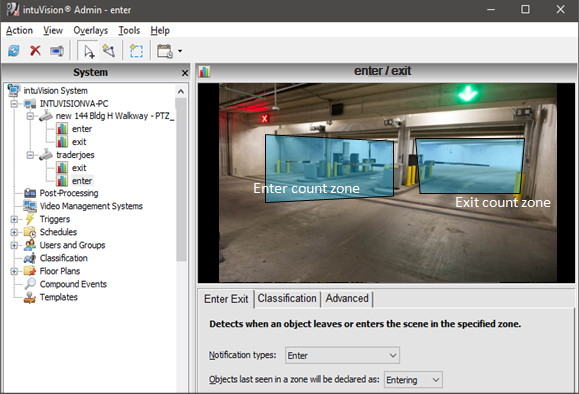Select the arrow pointer tool

coord(88,51)
